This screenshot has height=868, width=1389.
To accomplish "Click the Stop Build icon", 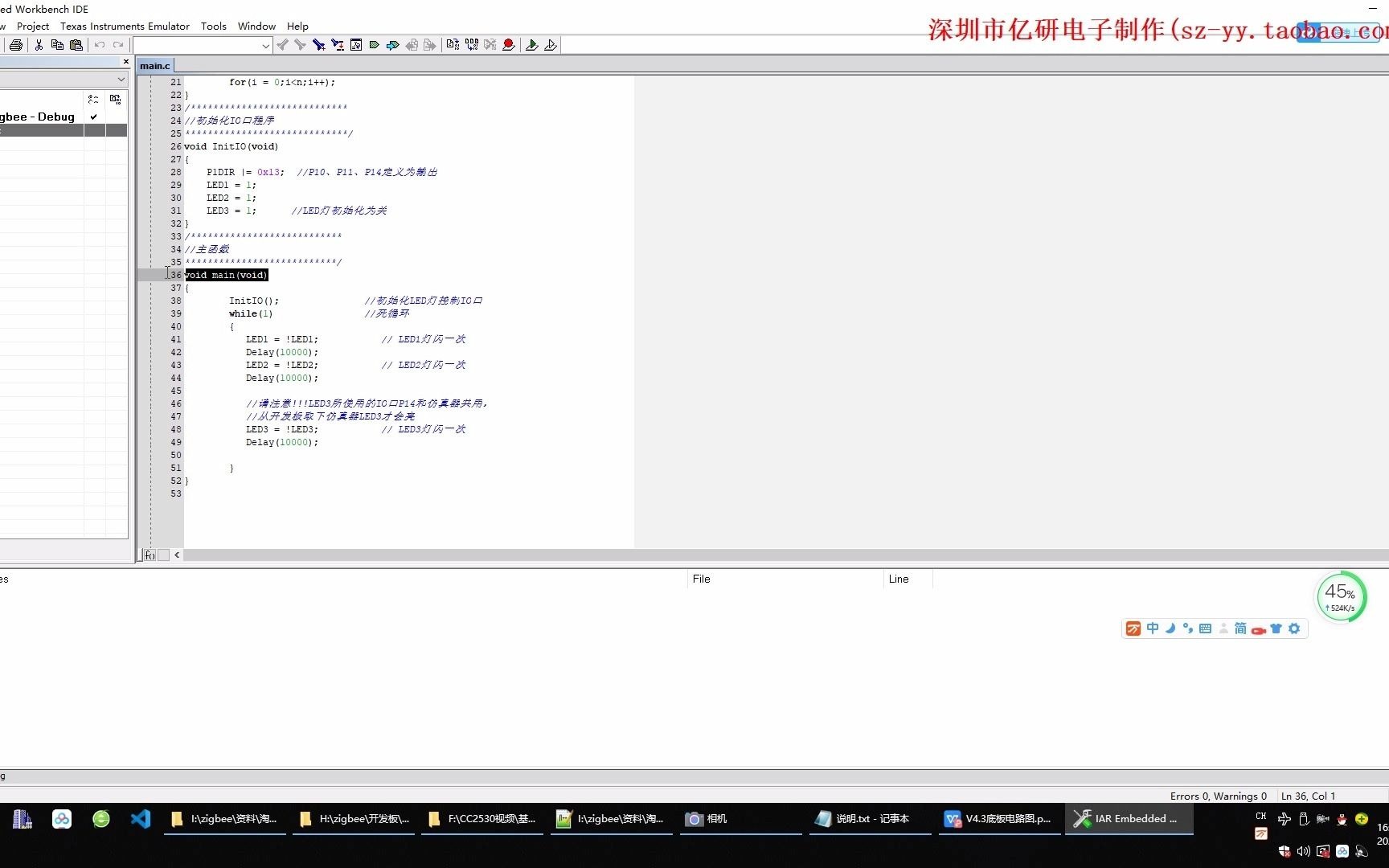I will click(490, 45).
